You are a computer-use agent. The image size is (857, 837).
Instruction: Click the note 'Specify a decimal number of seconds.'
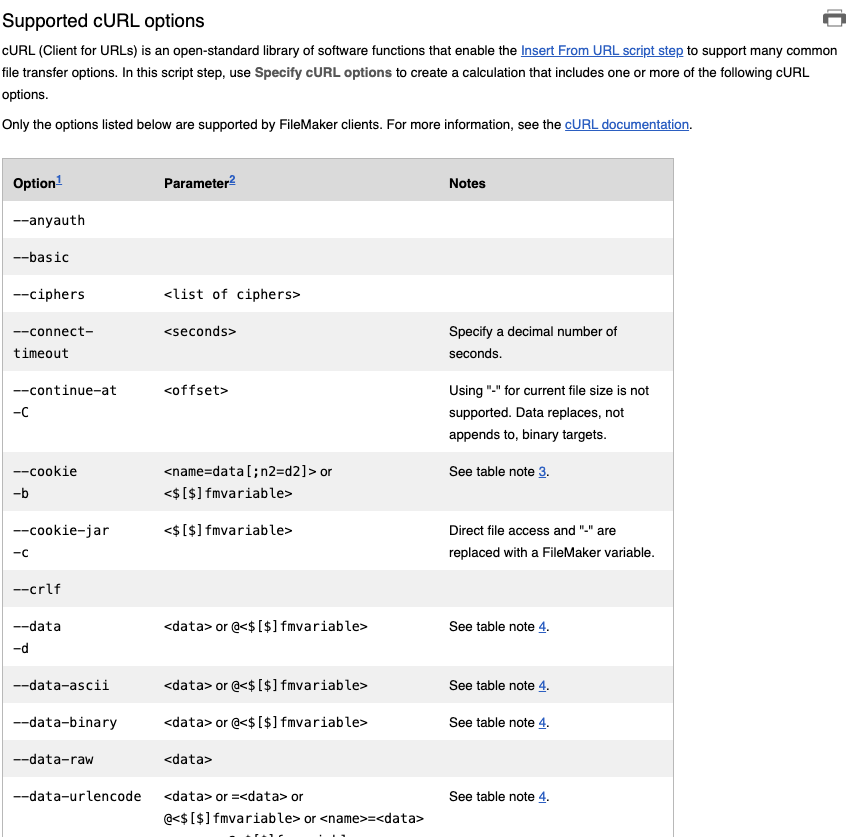point(533,343)
